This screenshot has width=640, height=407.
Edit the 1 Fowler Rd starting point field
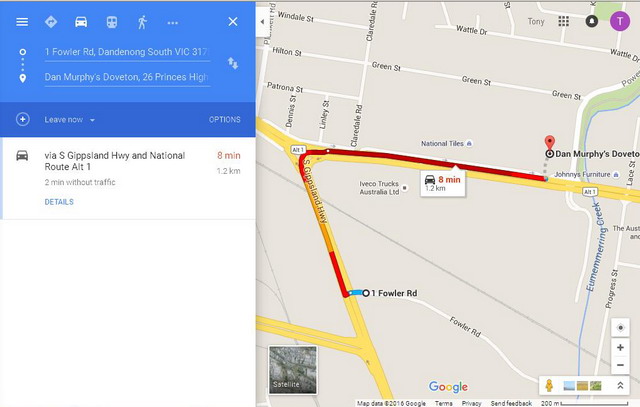coord(127,53)
